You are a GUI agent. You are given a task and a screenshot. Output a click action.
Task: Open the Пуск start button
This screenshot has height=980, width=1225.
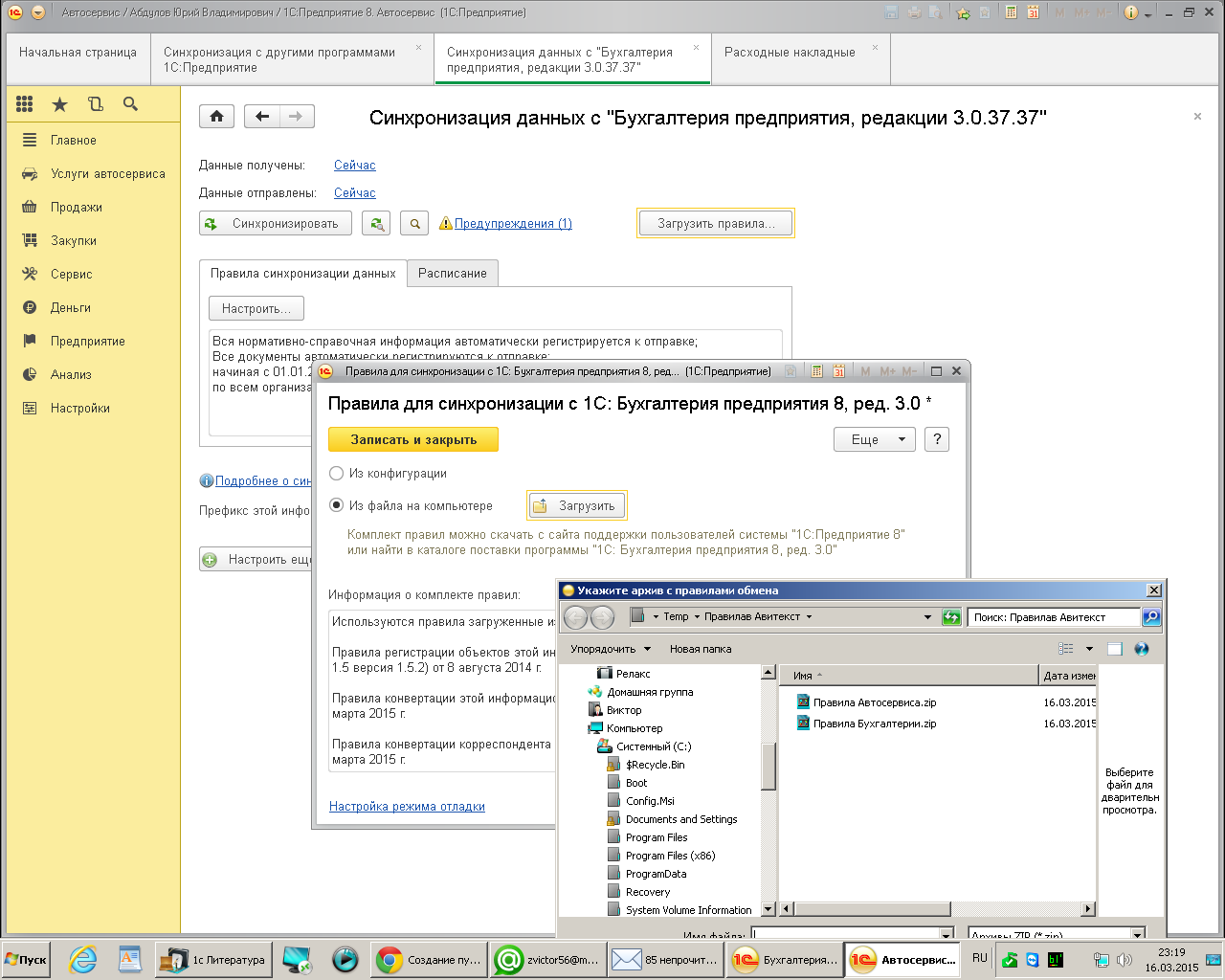(26, 960)
